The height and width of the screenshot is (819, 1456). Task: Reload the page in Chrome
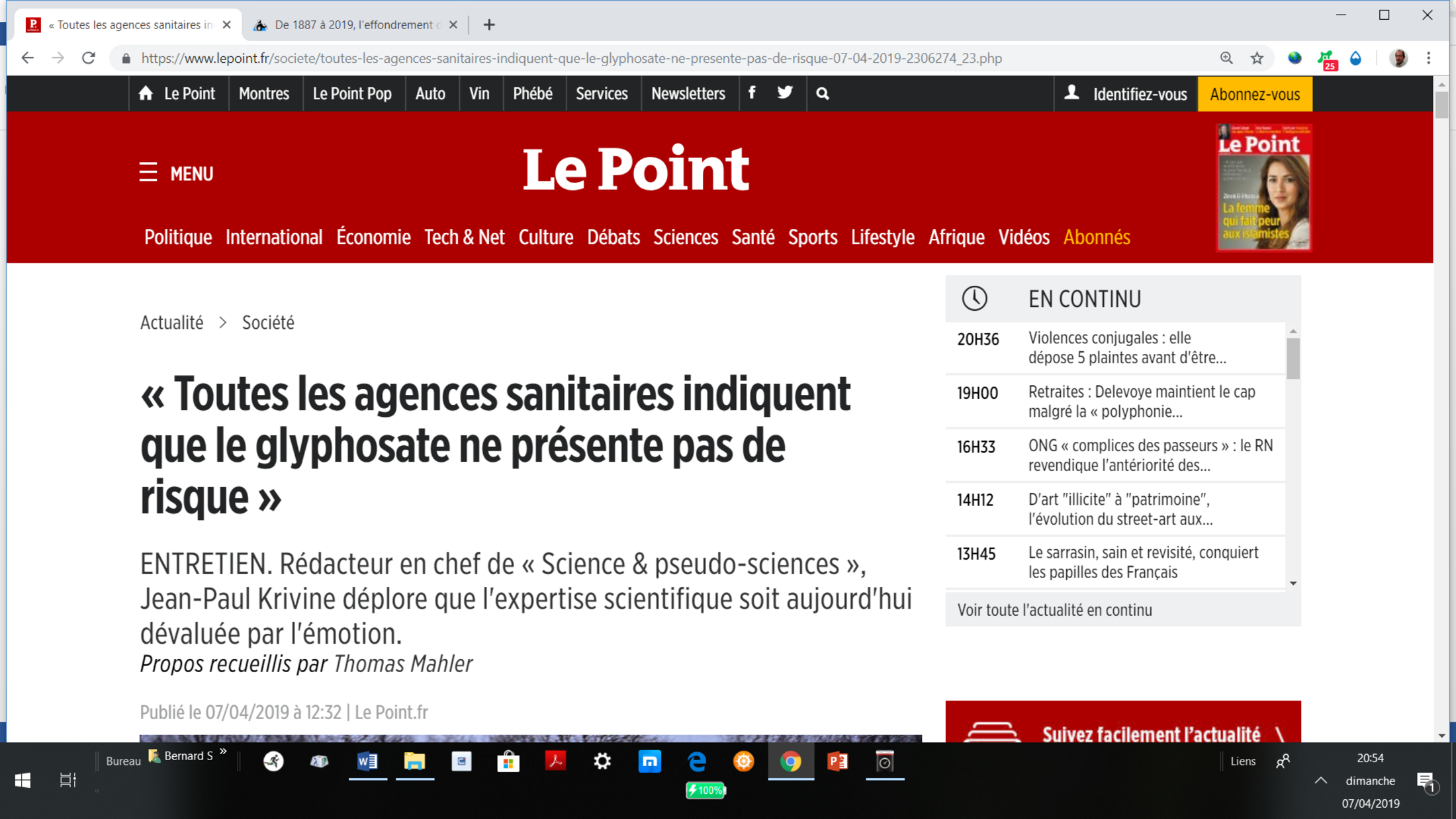(89, 58)
